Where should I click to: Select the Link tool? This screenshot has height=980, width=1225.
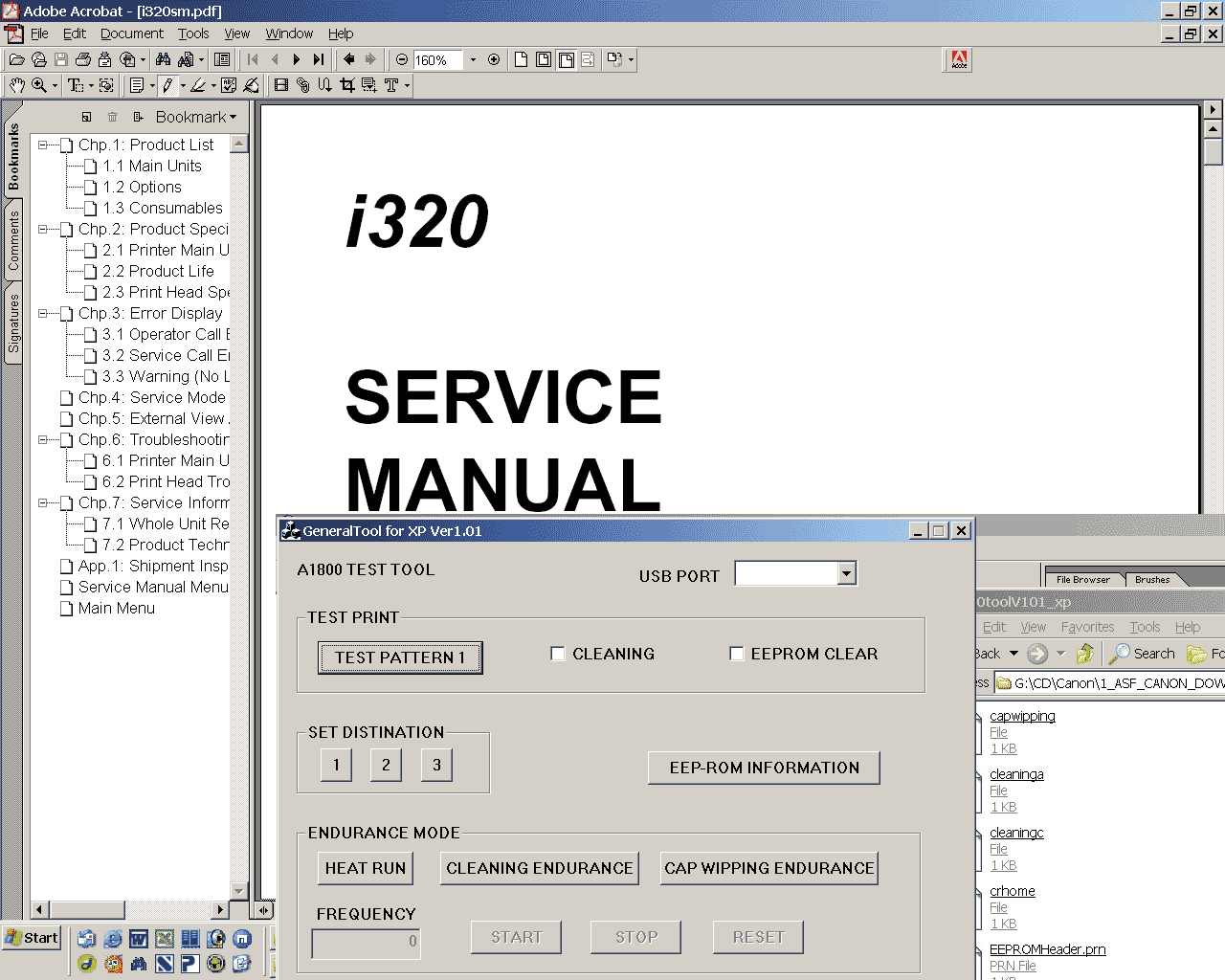[x=303, y=85]
